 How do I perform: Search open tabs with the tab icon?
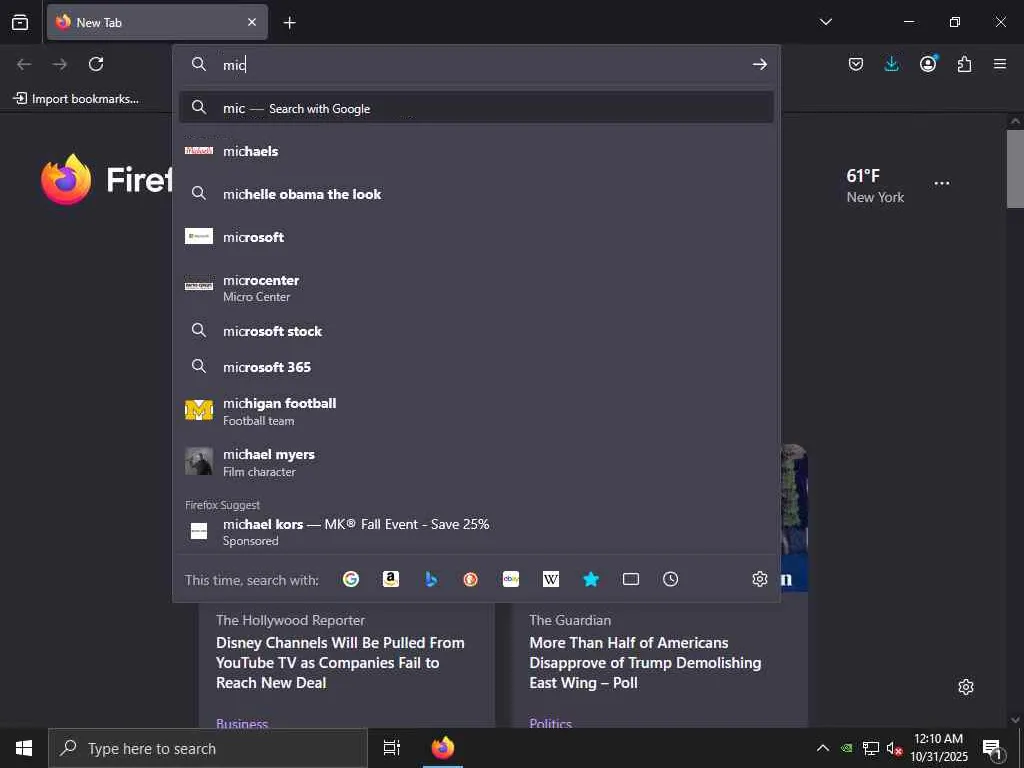coord(631,579)
